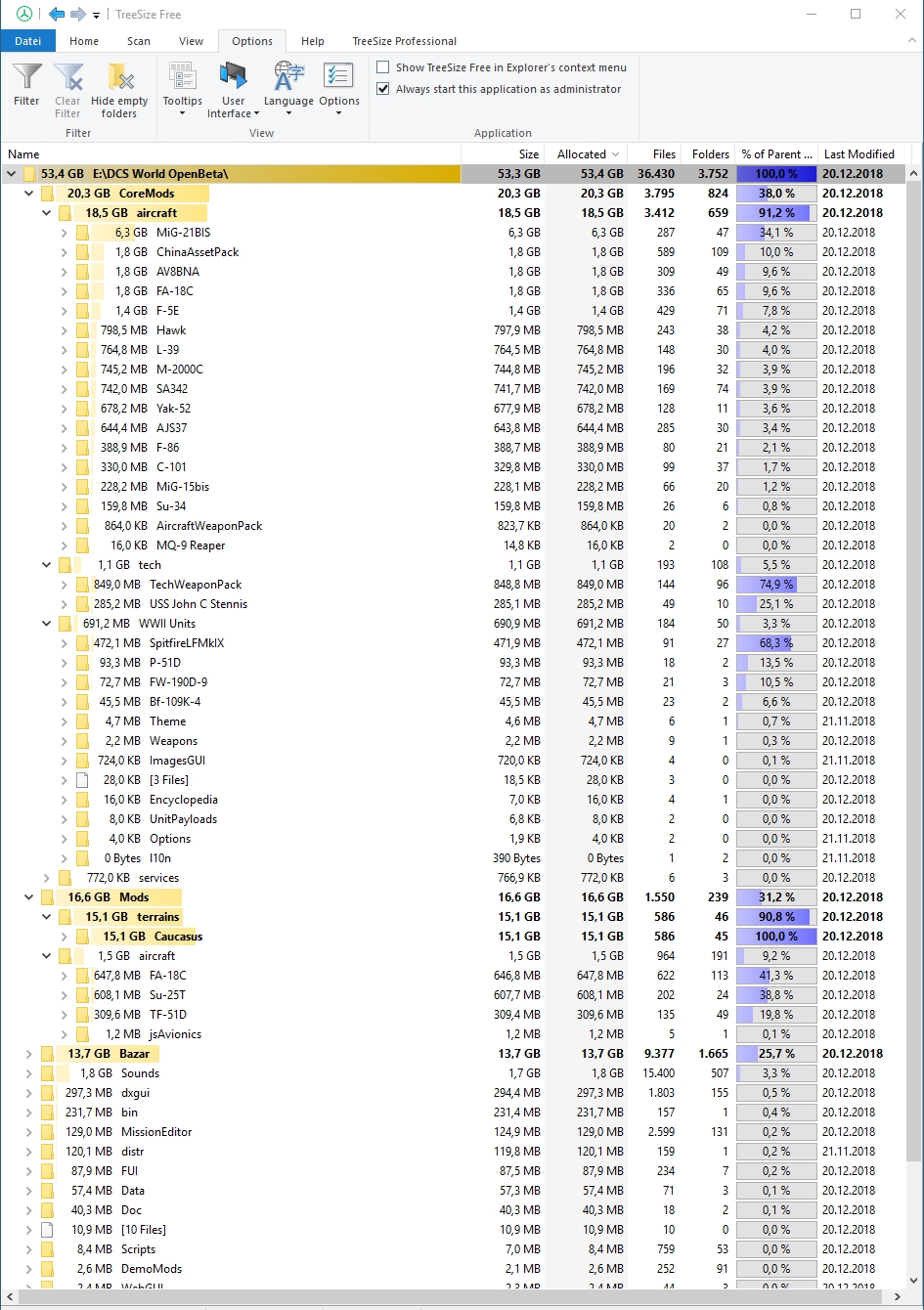The image size is (924, 1310).
Task: Sort by the Last Modified column header
Action: (864, 154)
